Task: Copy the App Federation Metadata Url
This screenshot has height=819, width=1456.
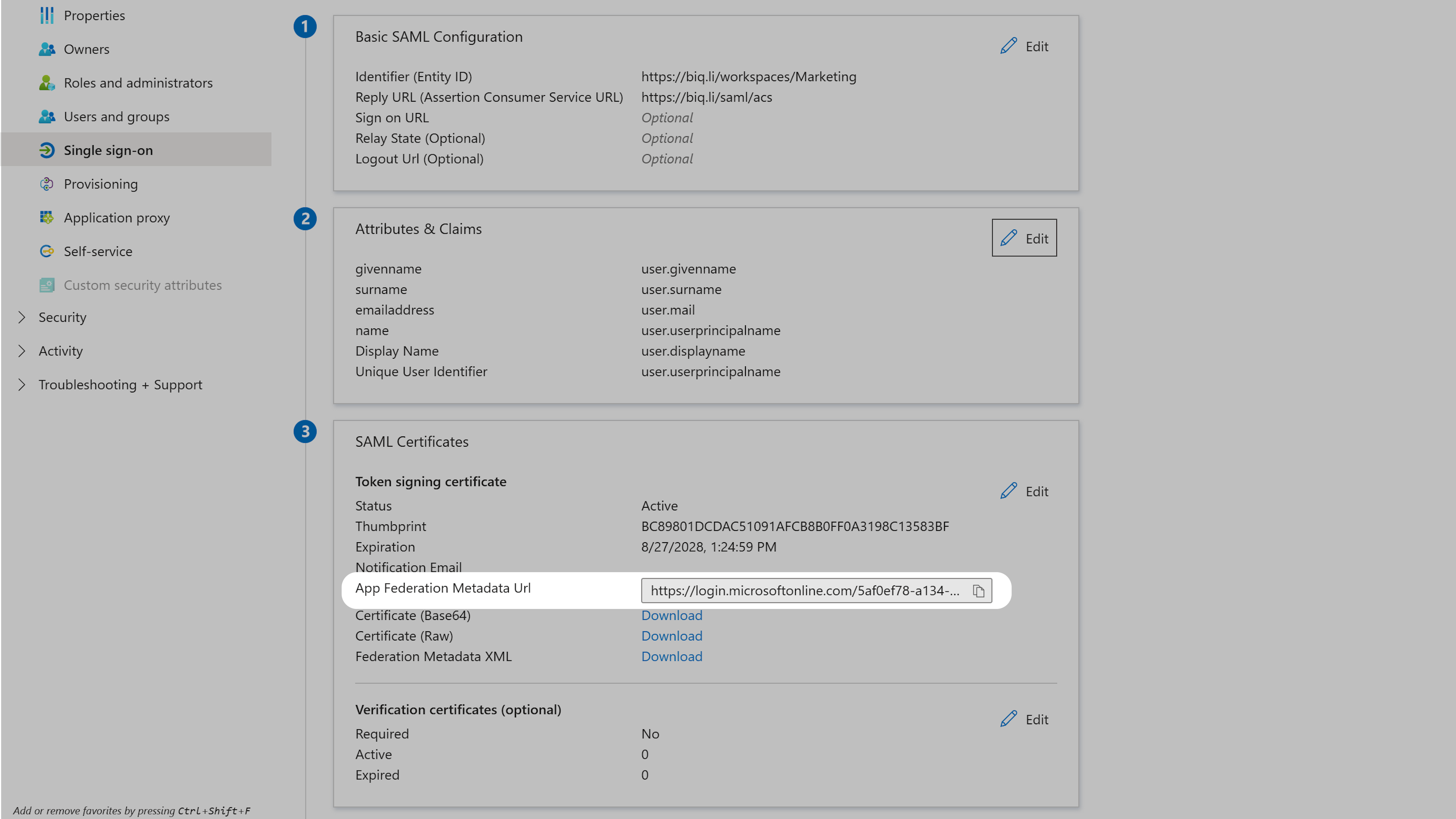Action: pyautogui.click(x=978, y=591)
